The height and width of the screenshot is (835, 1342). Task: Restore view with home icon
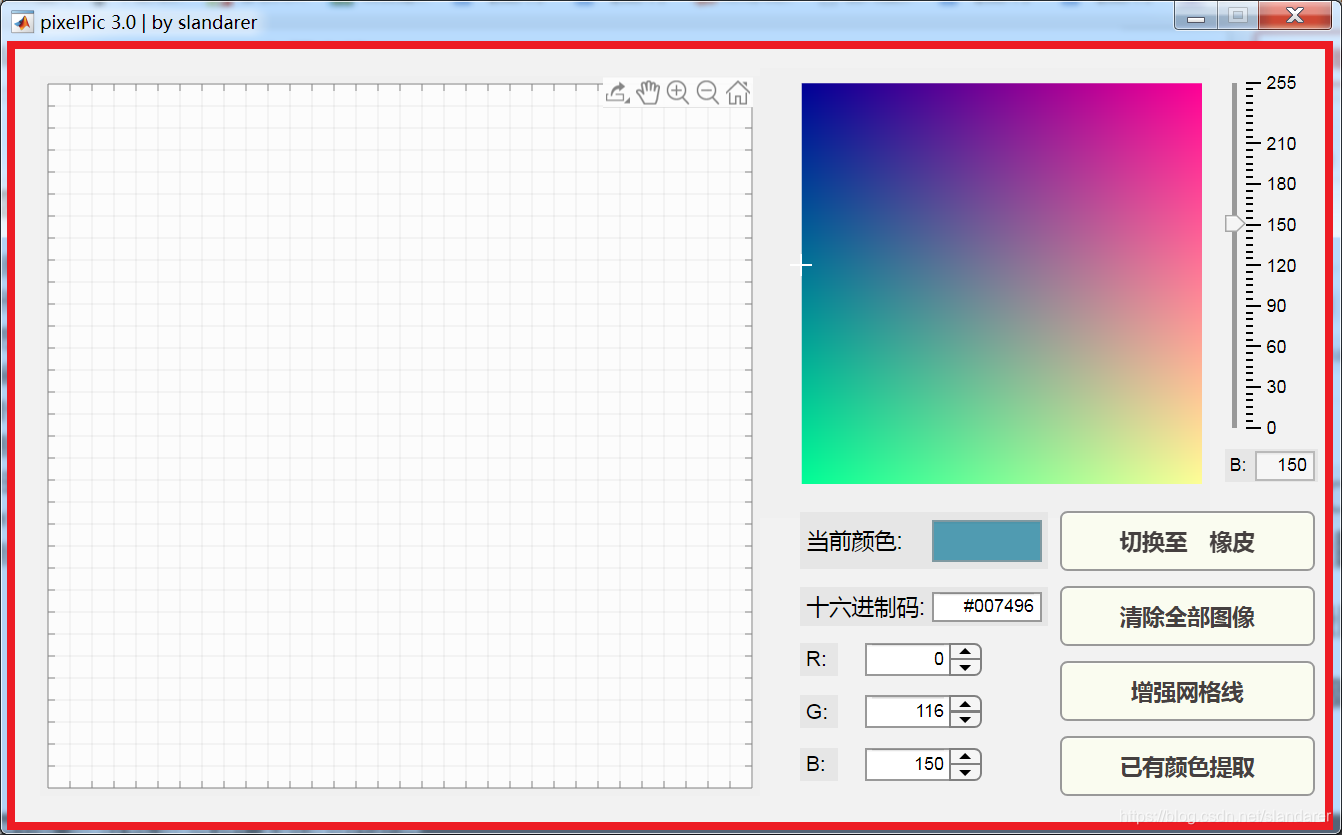point(738,93)
